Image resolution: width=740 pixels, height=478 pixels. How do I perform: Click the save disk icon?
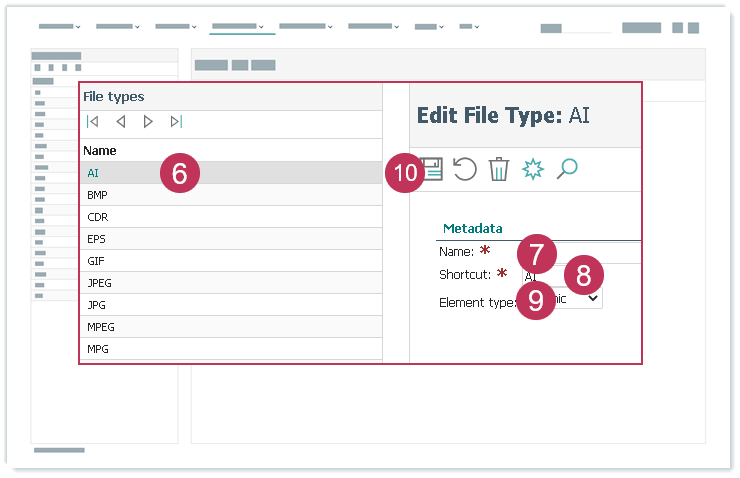click(432, 170)
